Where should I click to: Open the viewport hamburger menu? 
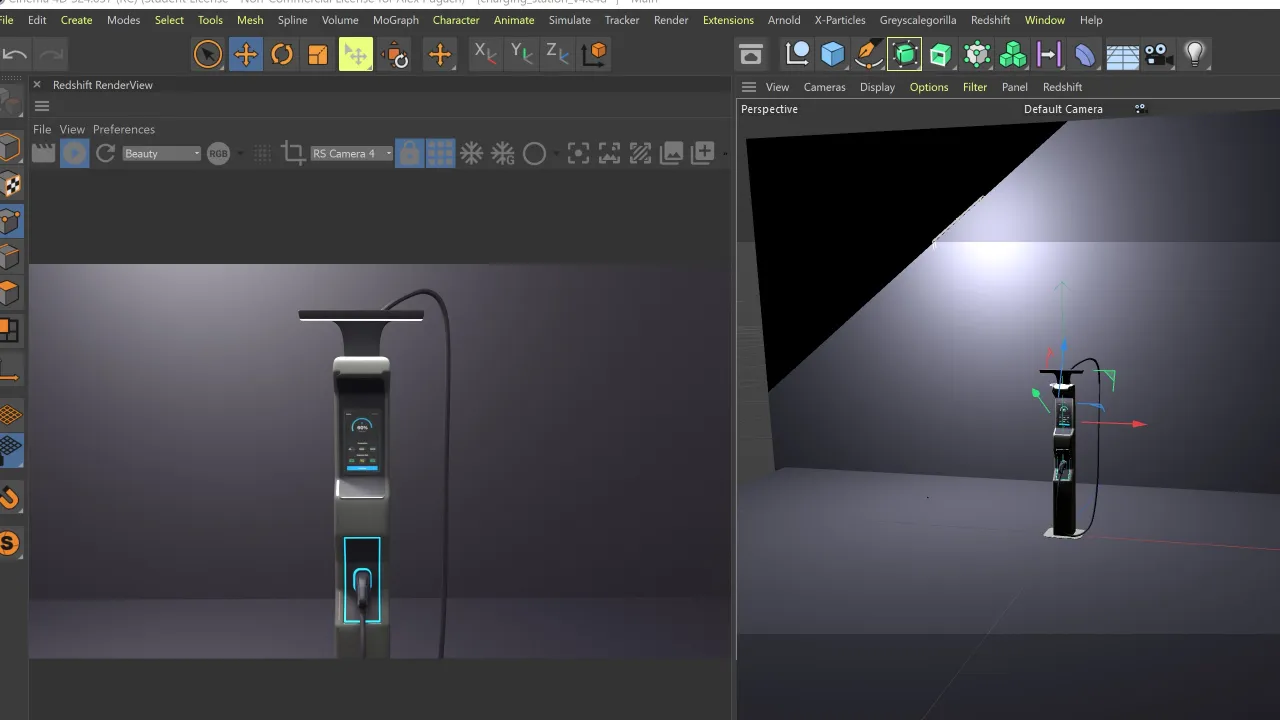point(749,87)
